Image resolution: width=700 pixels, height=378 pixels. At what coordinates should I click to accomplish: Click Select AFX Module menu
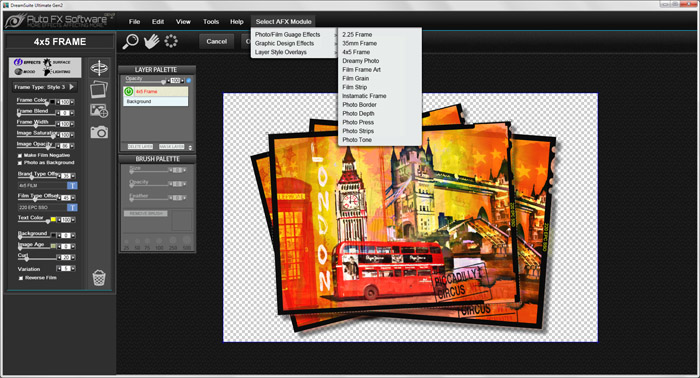pyautogui.click(x=283, y=21)
